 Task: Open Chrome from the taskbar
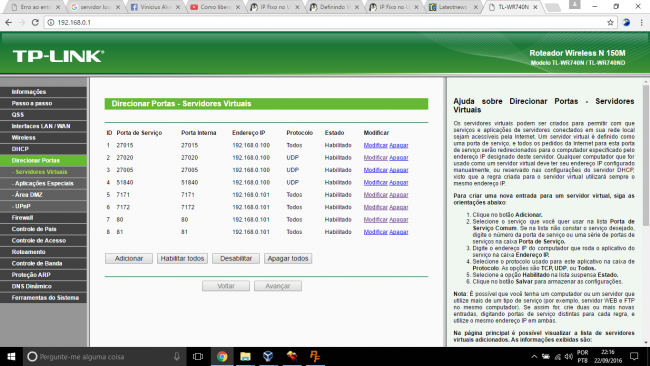pyautogui.click(x=222, y=356)
